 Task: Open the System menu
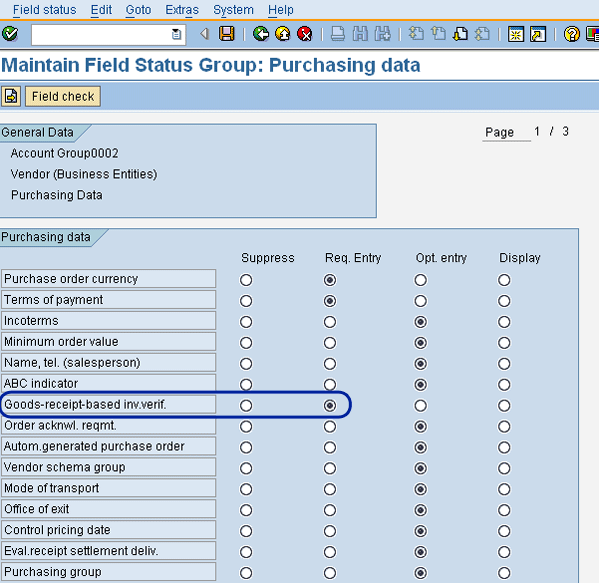pos(233,9)
